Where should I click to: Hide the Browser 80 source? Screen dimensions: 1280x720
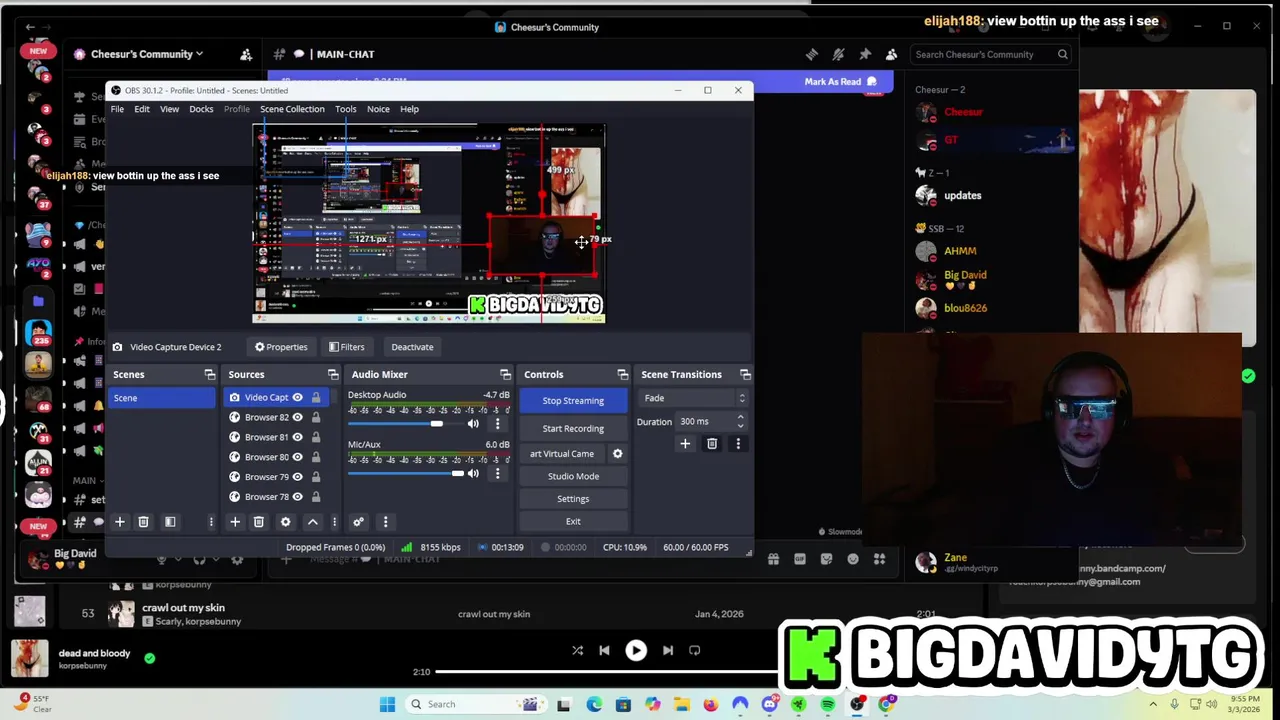pyautogui.click(x=297, y=457)
